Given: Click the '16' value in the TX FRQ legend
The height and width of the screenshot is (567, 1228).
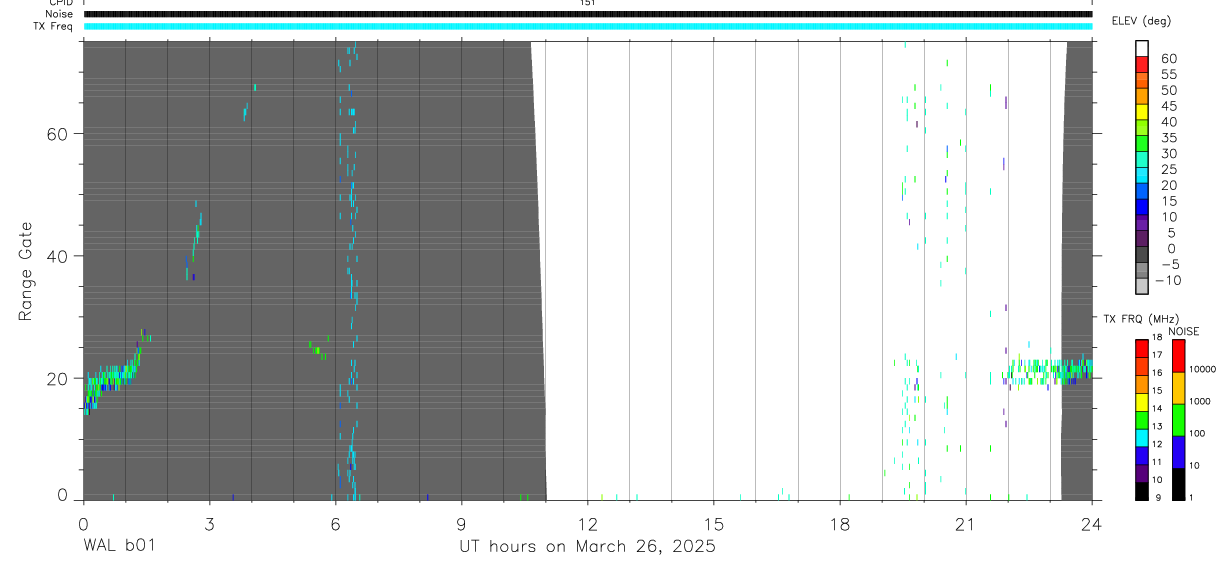Looking at the screenshot, I should [1157, 372].
